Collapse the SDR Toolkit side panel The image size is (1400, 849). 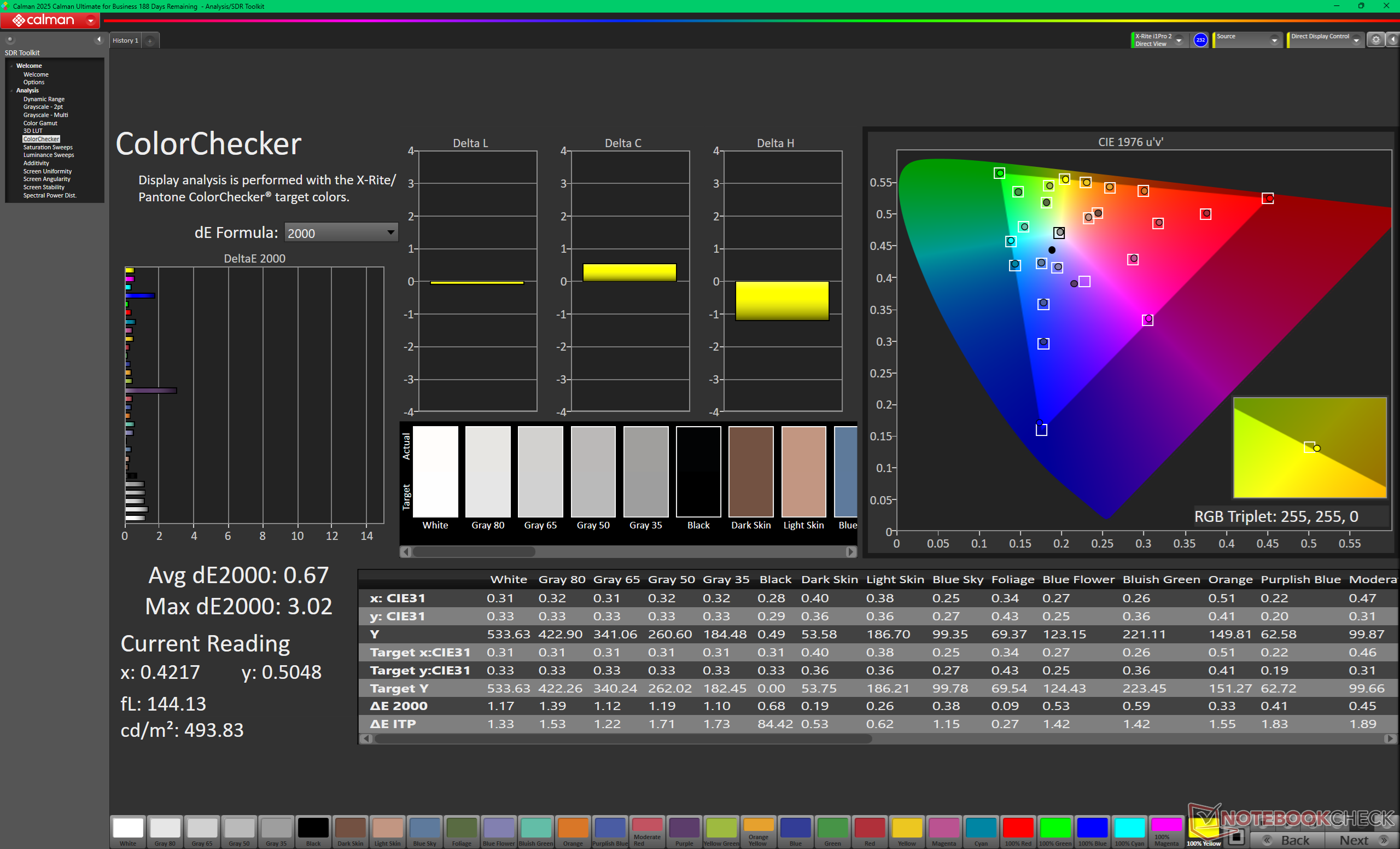(99, 39)
